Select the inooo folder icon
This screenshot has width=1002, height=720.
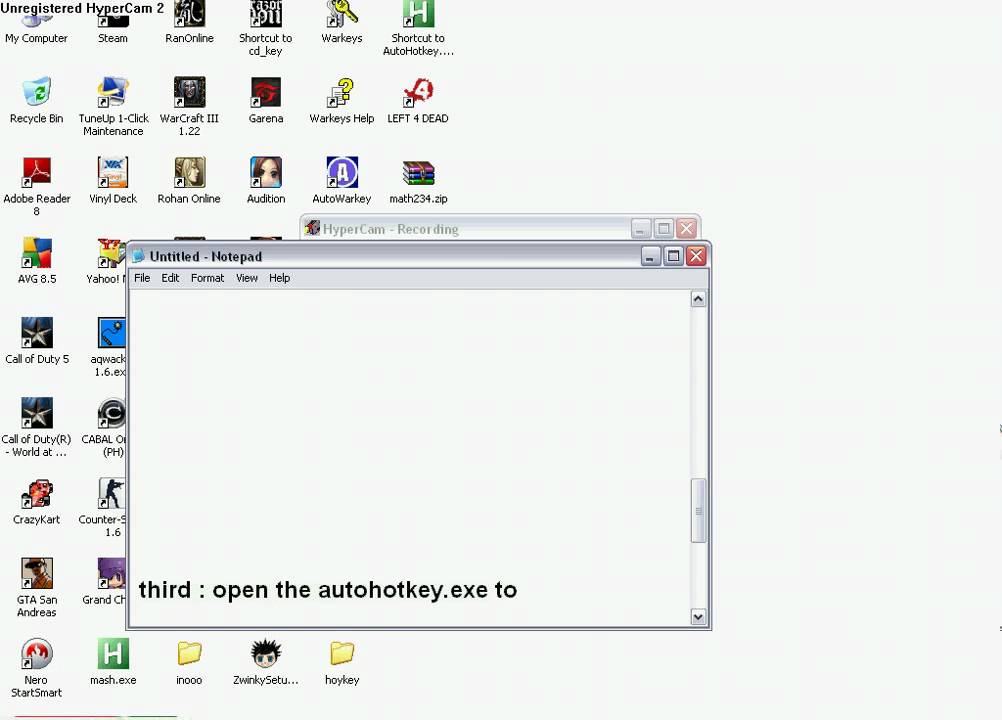[189, 662]
